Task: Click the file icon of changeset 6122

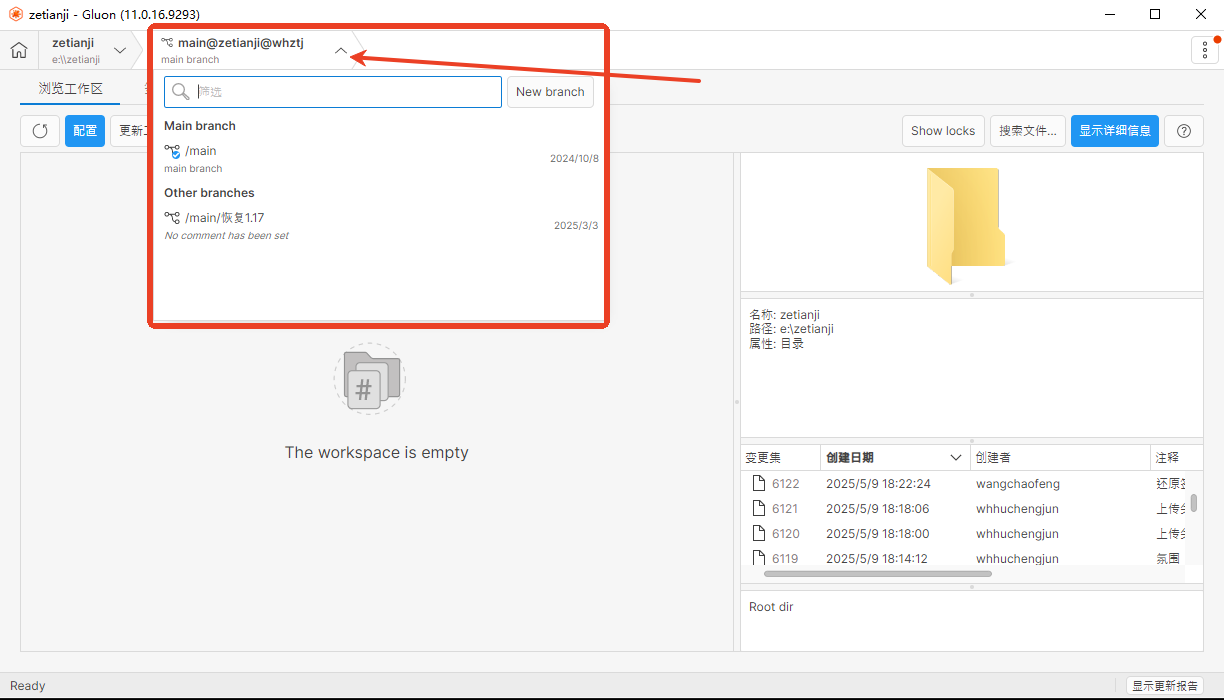Action: coord(758,484)
